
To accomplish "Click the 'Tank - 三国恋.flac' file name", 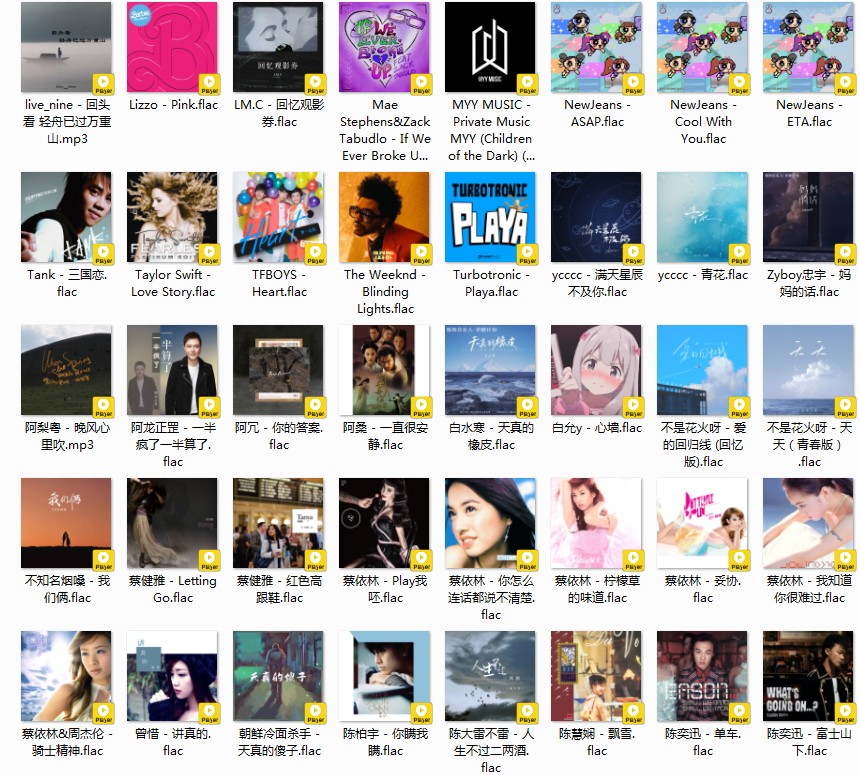I will pos(67,283).
